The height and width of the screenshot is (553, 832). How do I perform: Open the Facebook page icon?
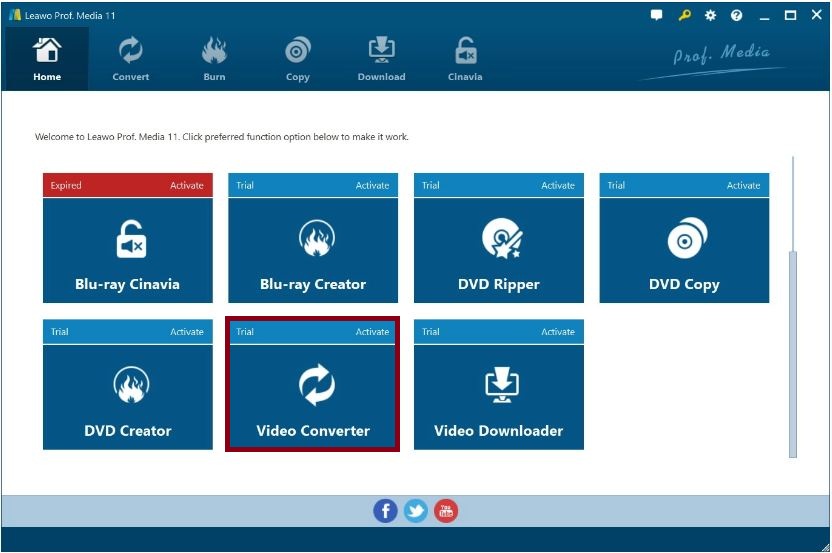385,511
